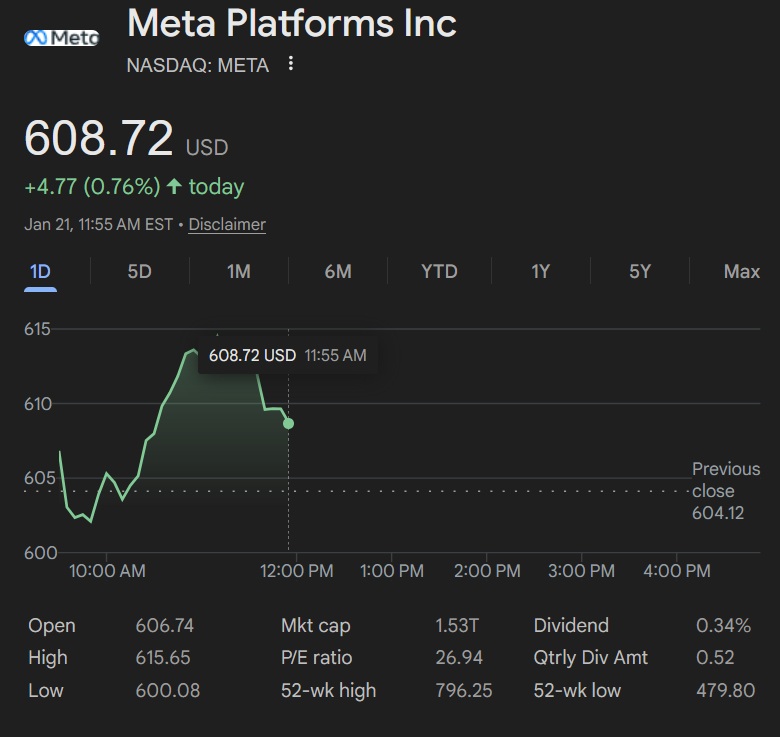The image size is (780, 737).
Task: Select the YTD chart tab
Action: (x=439, y=271)
